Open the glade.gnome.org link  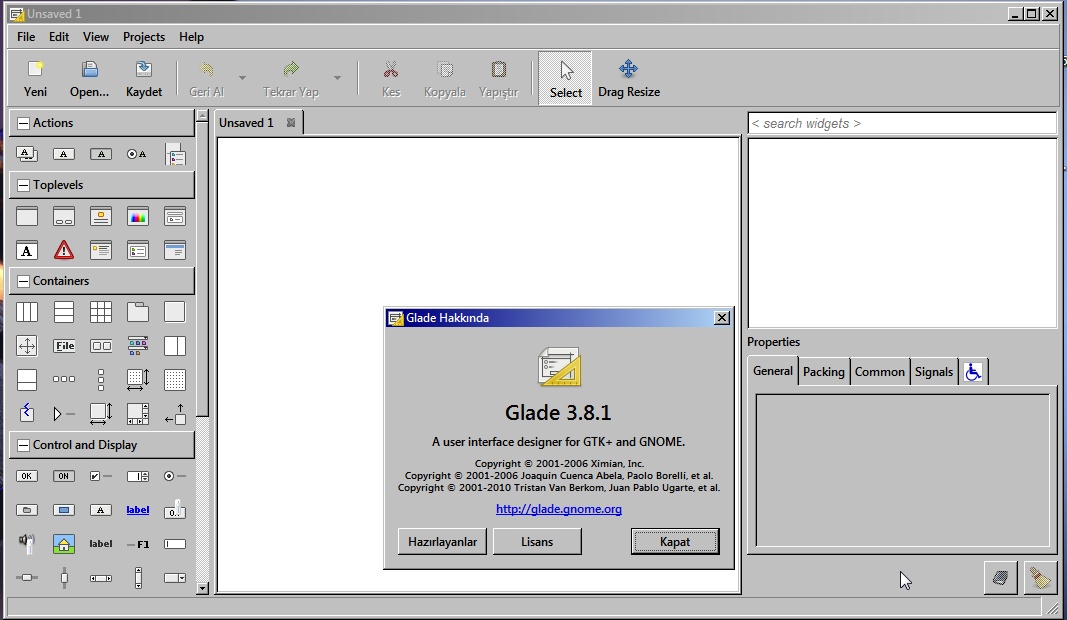pos(559,509)
